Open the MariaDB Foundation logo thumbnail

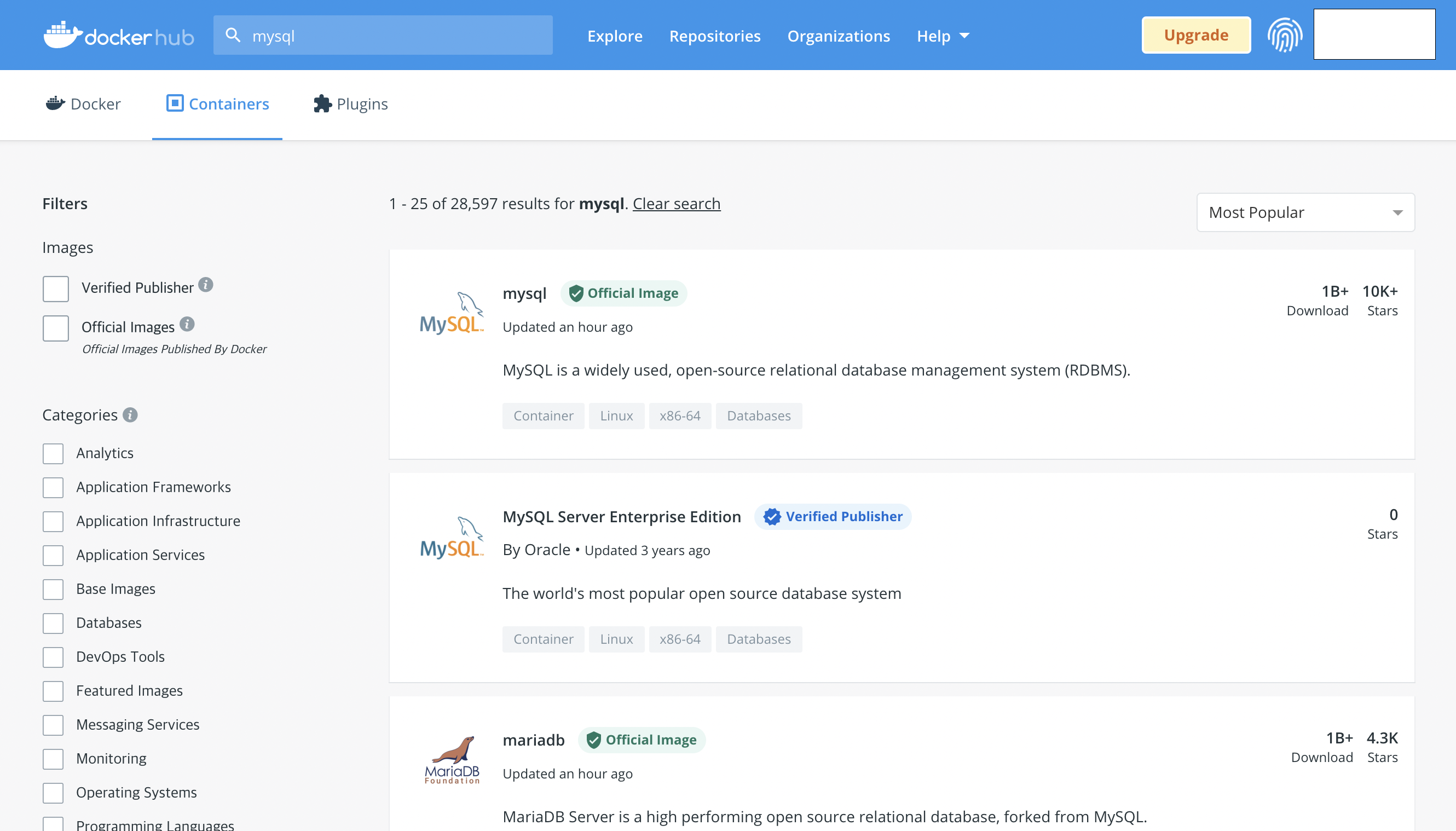pos(452,759)
